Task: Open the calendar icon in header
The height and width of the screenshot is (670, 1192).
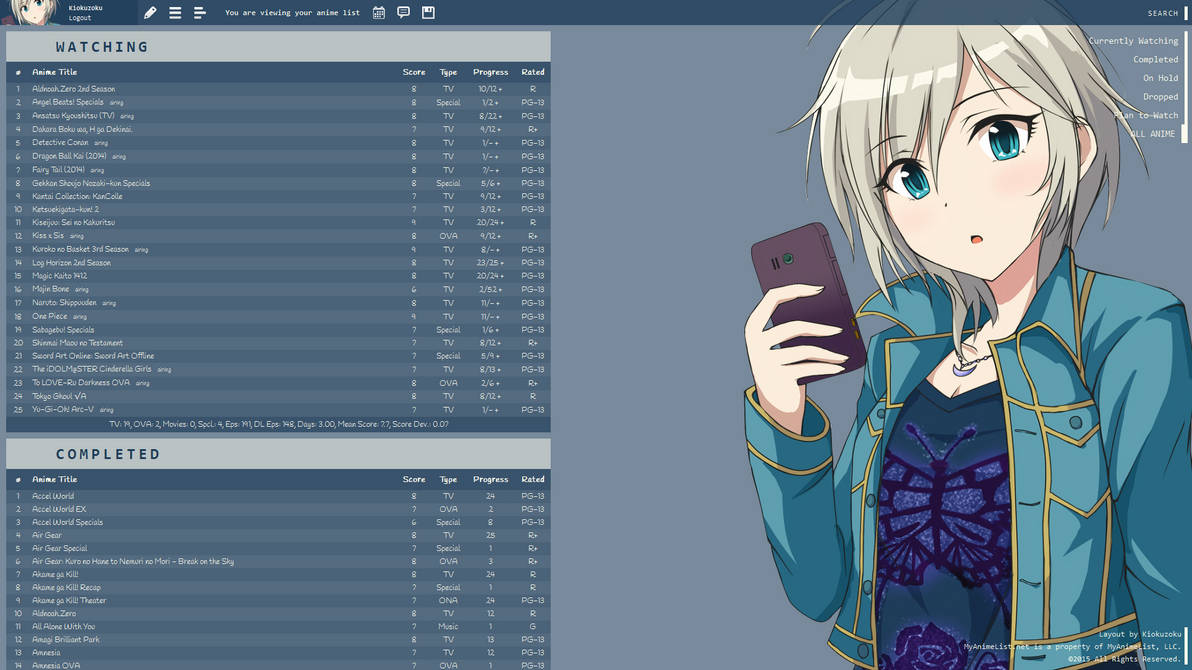Action: click(379, 13)
